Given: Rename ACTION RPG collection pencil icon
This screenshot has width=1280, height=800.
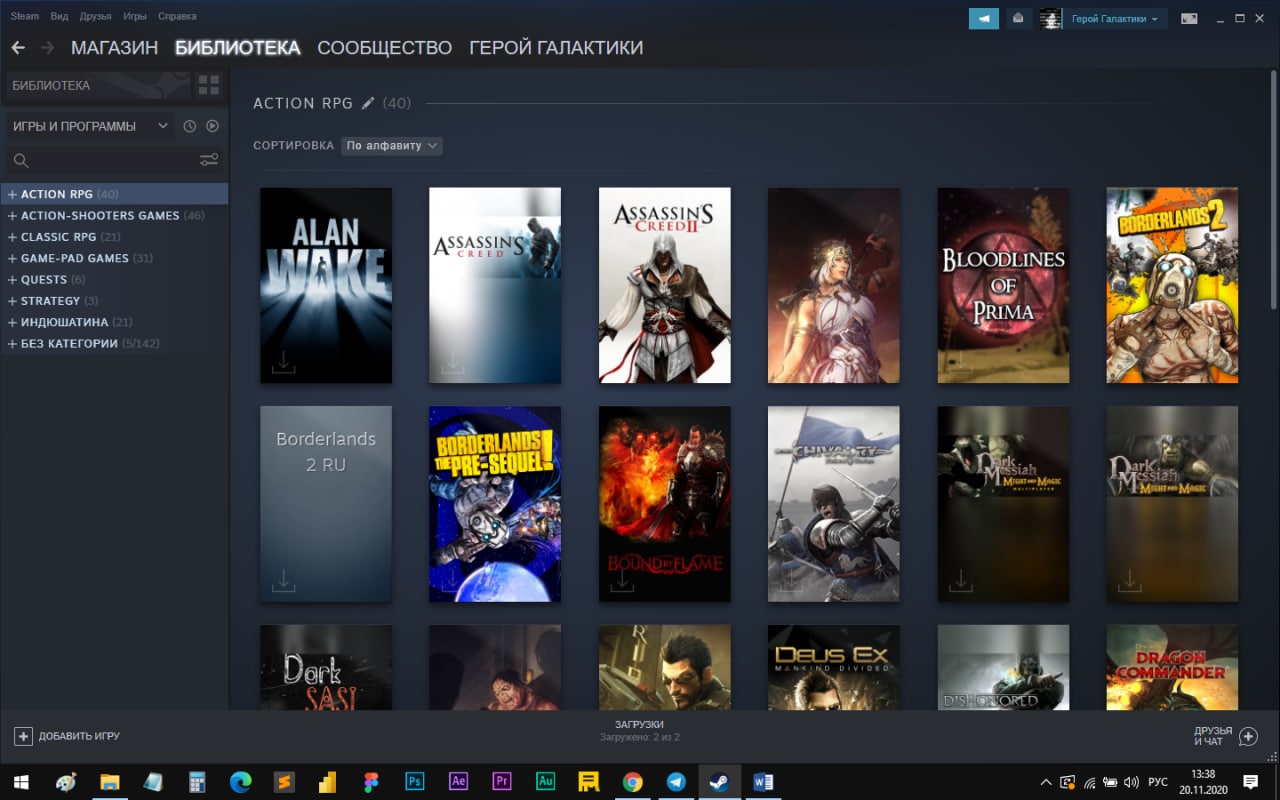Looking at the screenshot, I should click(x=368, y=103).
